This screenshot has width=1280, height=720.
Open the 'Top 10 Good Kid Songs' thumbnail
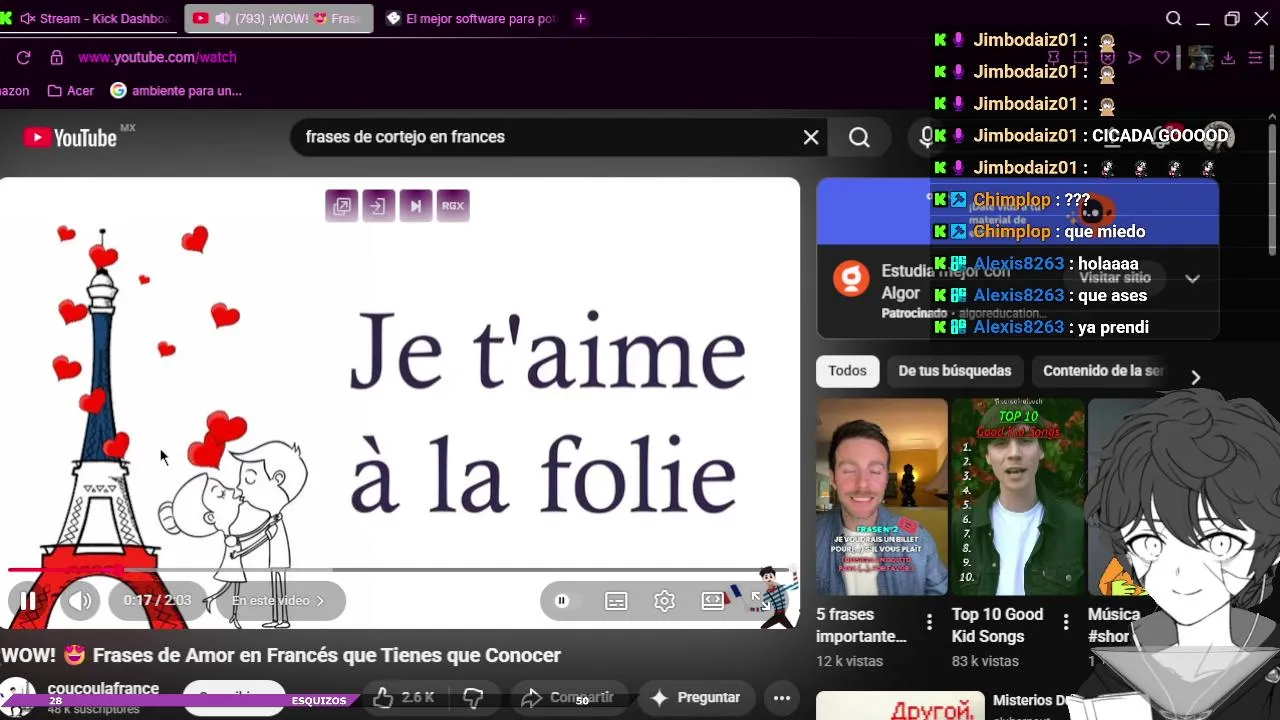[1017, 497]
